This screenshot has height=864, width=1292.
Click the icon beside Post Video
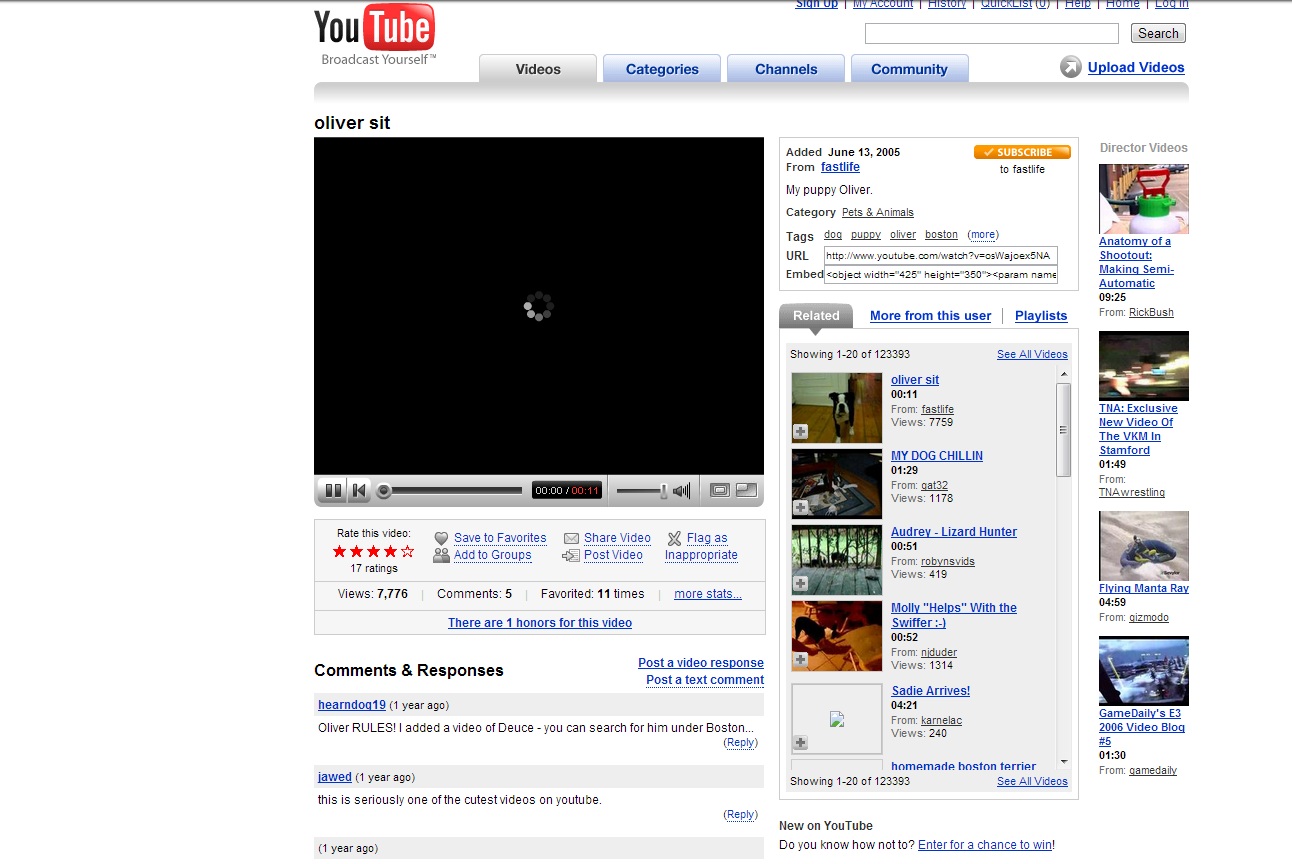[x=571, y=555]
